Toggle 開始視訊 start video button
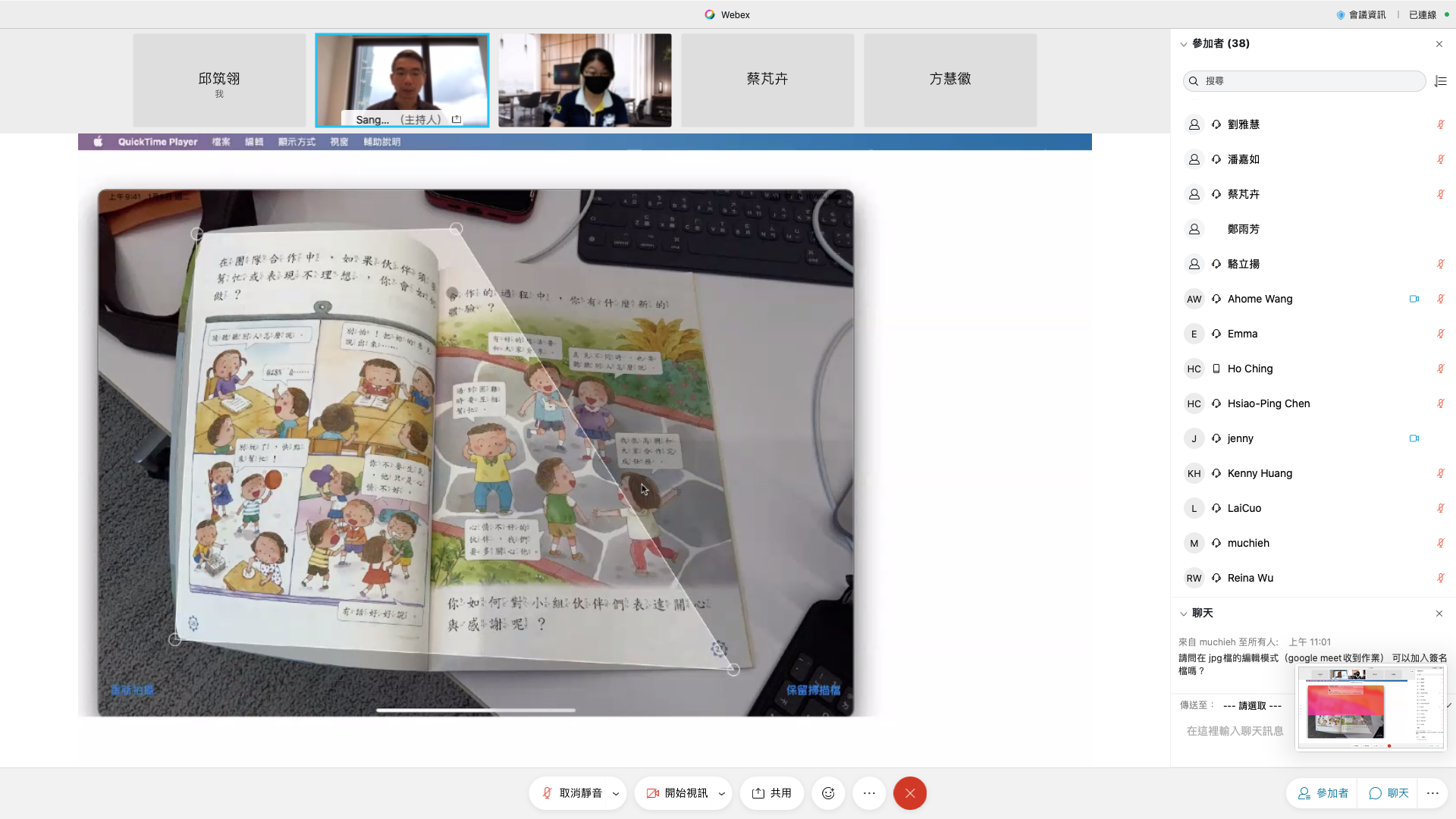The image size is (1456, 819). (x=677, y=793)
